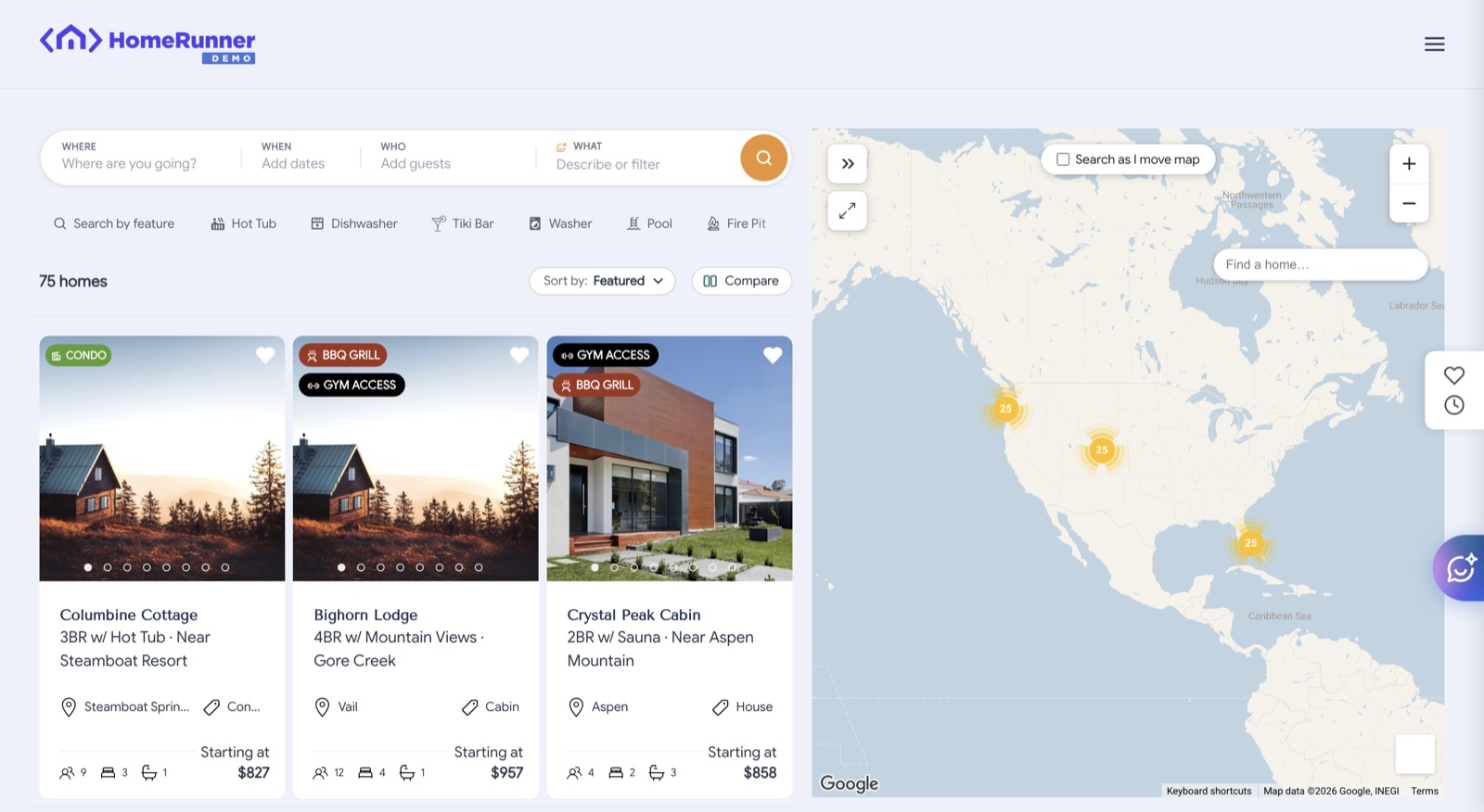Favorite the Bighorn Lodge listing
Viewport: 1484px width, 812px height.
519,355
